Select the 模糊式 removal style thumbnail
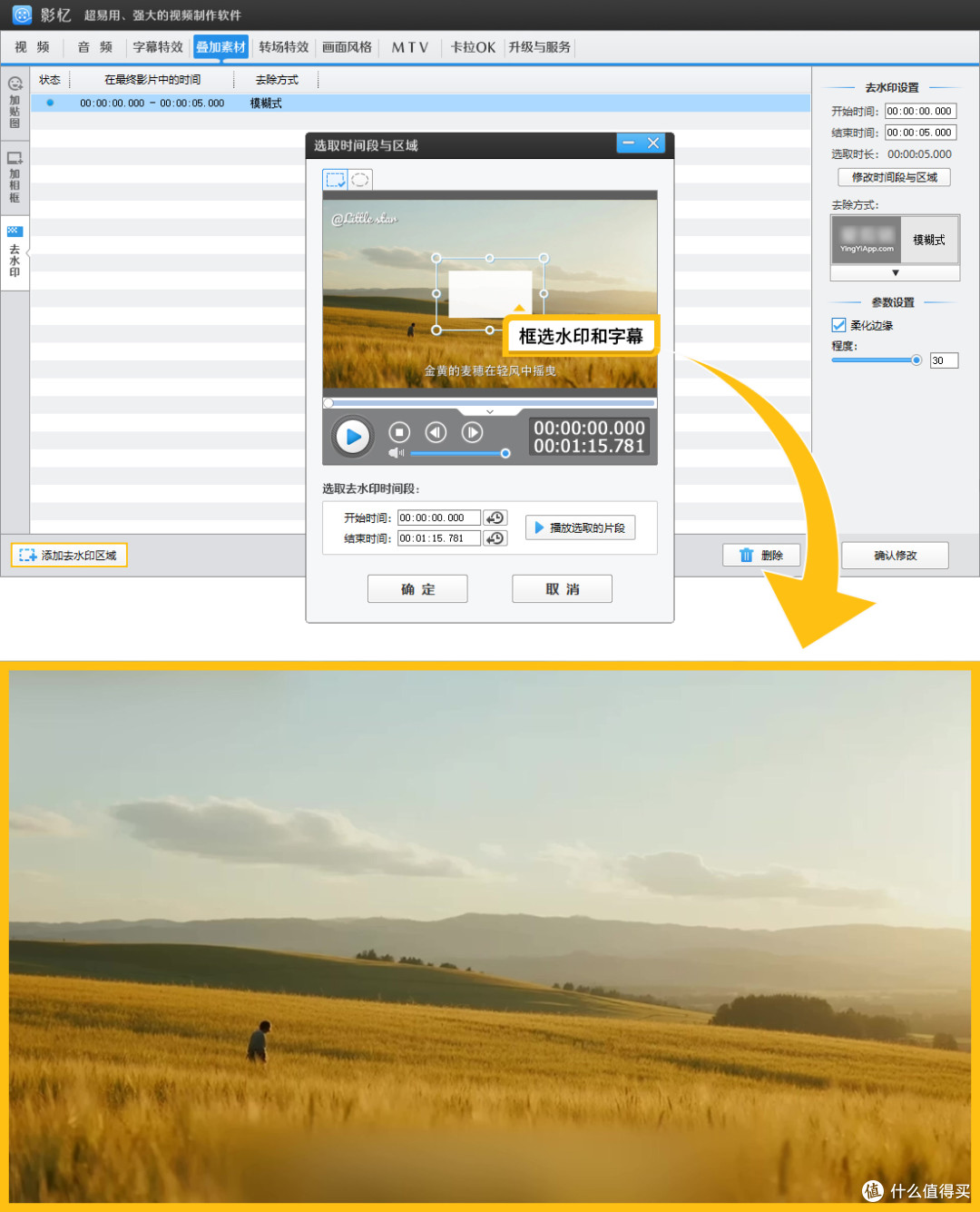This screenshot has height=1212, width=980. pos(895,240)
